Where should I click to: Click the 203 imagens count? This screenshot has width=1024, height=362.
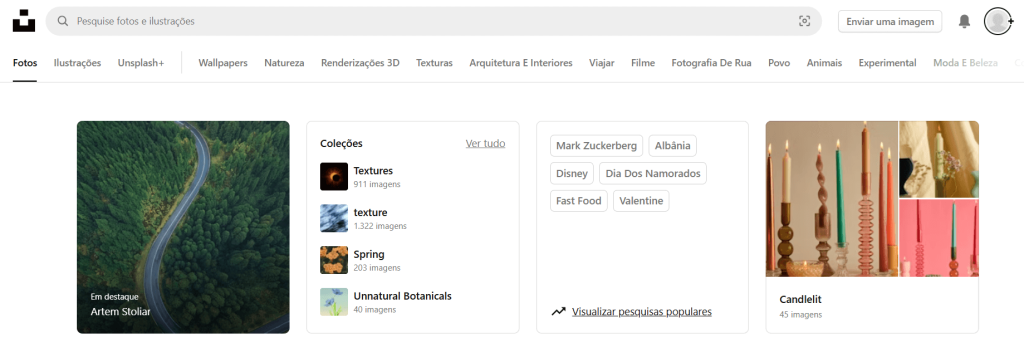tap(377, 268)
